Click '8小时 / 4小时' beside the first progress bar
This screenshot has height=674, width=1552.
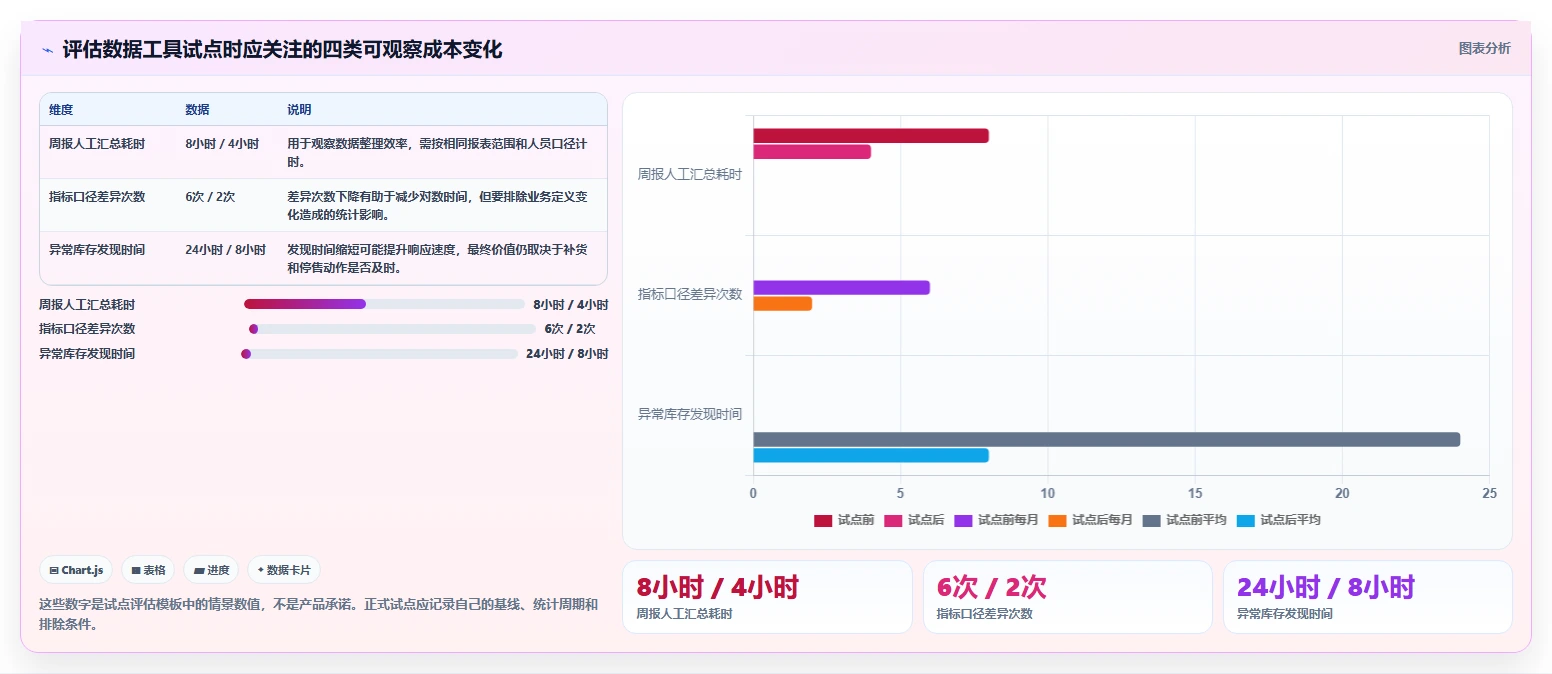pos(570,305)
